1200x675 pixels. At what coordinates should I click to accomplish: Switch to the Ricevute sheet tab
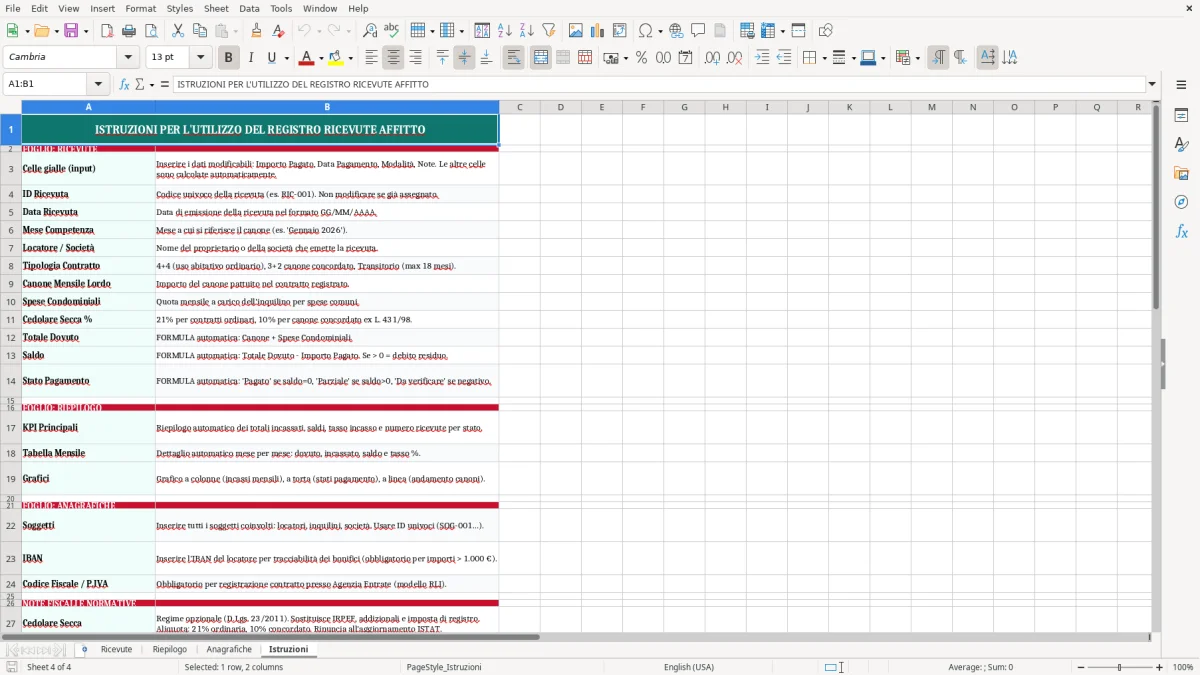[116, 649]
